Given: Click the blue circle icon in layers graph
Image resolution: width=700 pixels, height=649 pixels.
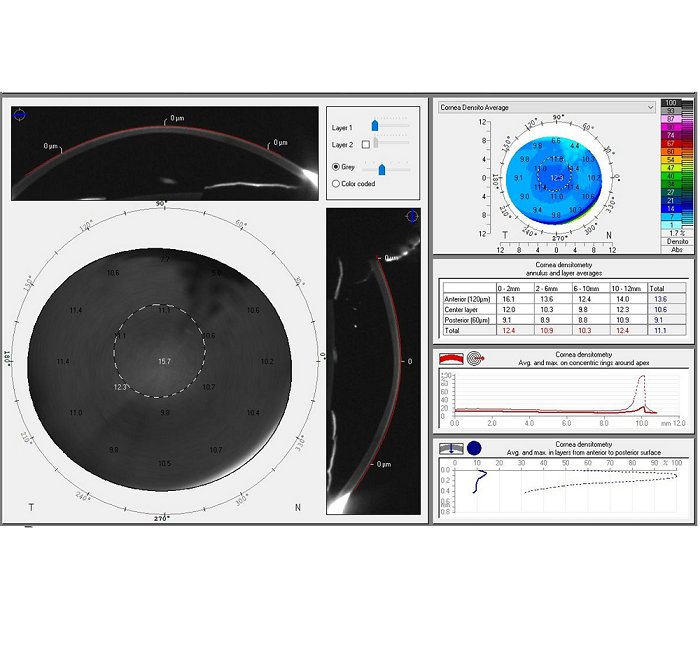Looking at the screenshot, I should 474,448.
